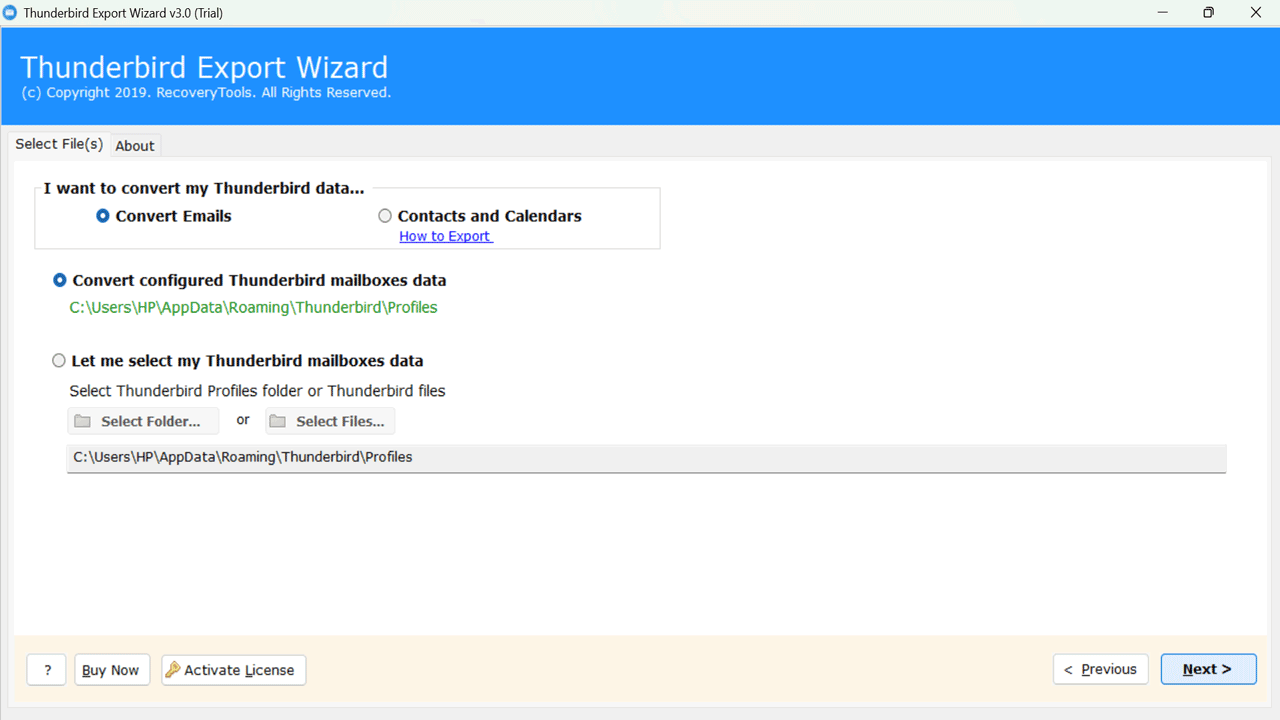Click the Select Files... button
The width and height of the screenshot is (1280, 720).
coord(330,421)
